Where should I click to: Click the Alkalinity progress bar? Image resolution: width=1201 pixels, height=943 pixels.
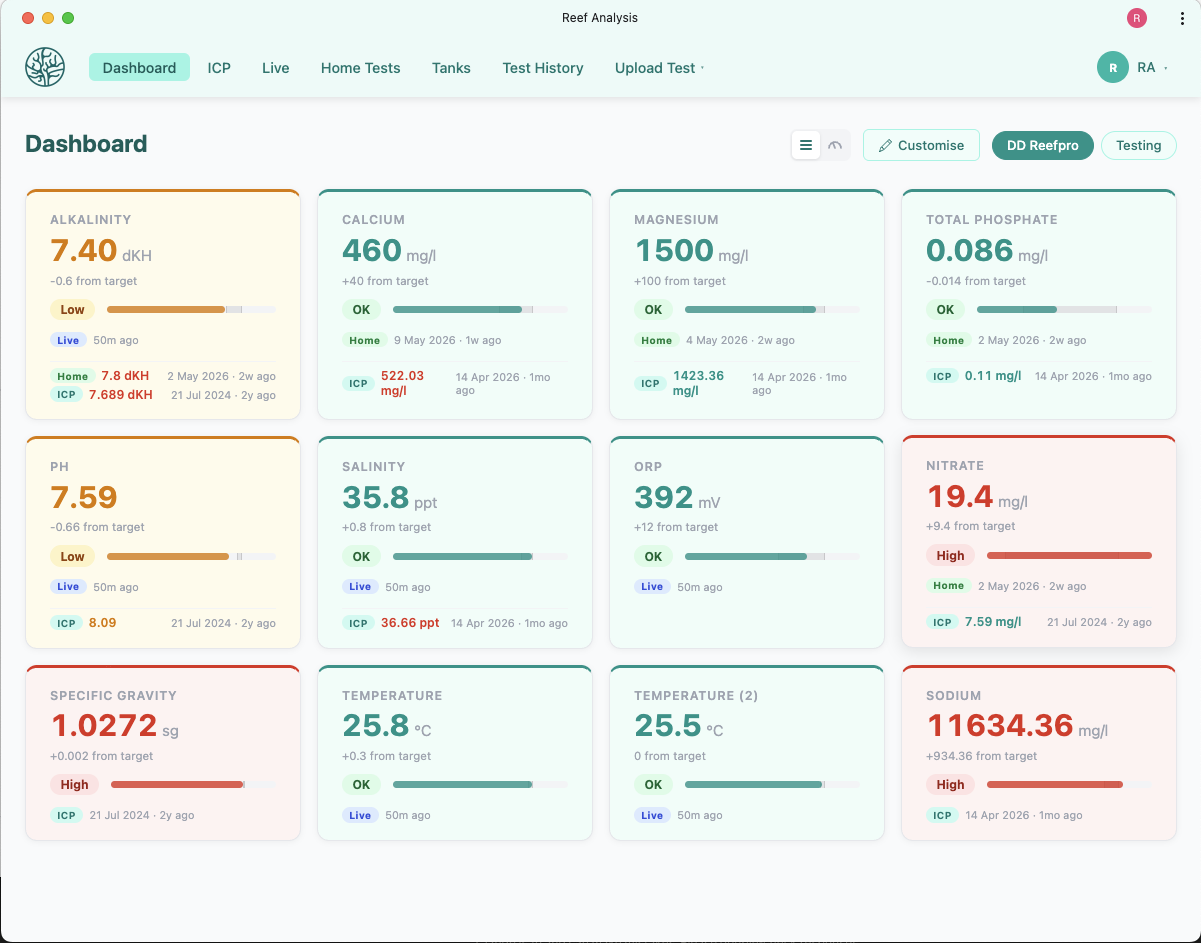coord(191,310)
